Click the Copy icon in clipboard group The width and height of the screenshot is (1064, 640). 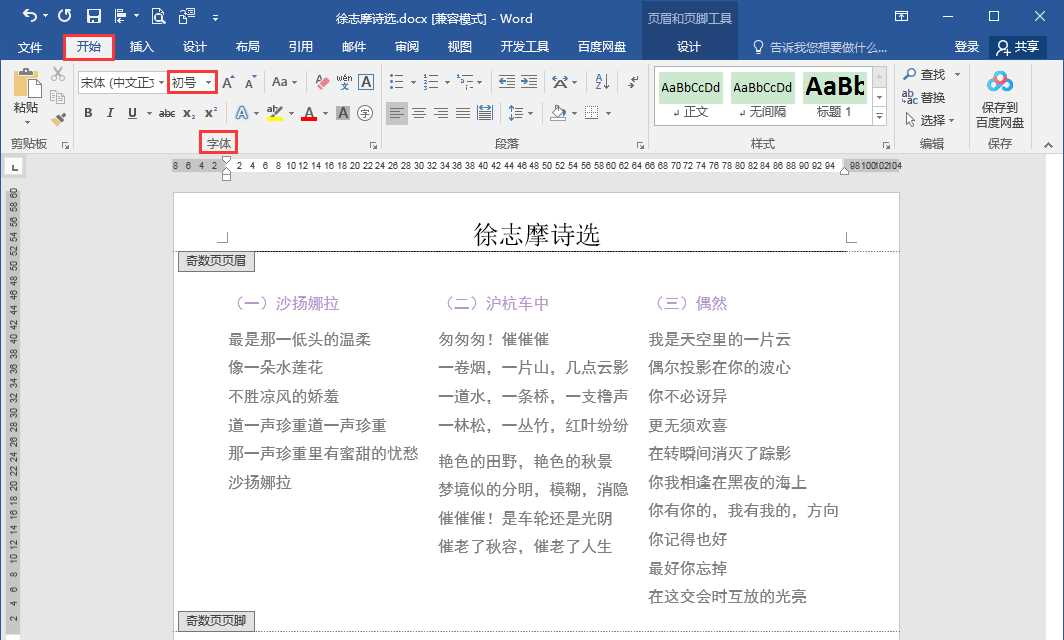(x=58, y=96)
